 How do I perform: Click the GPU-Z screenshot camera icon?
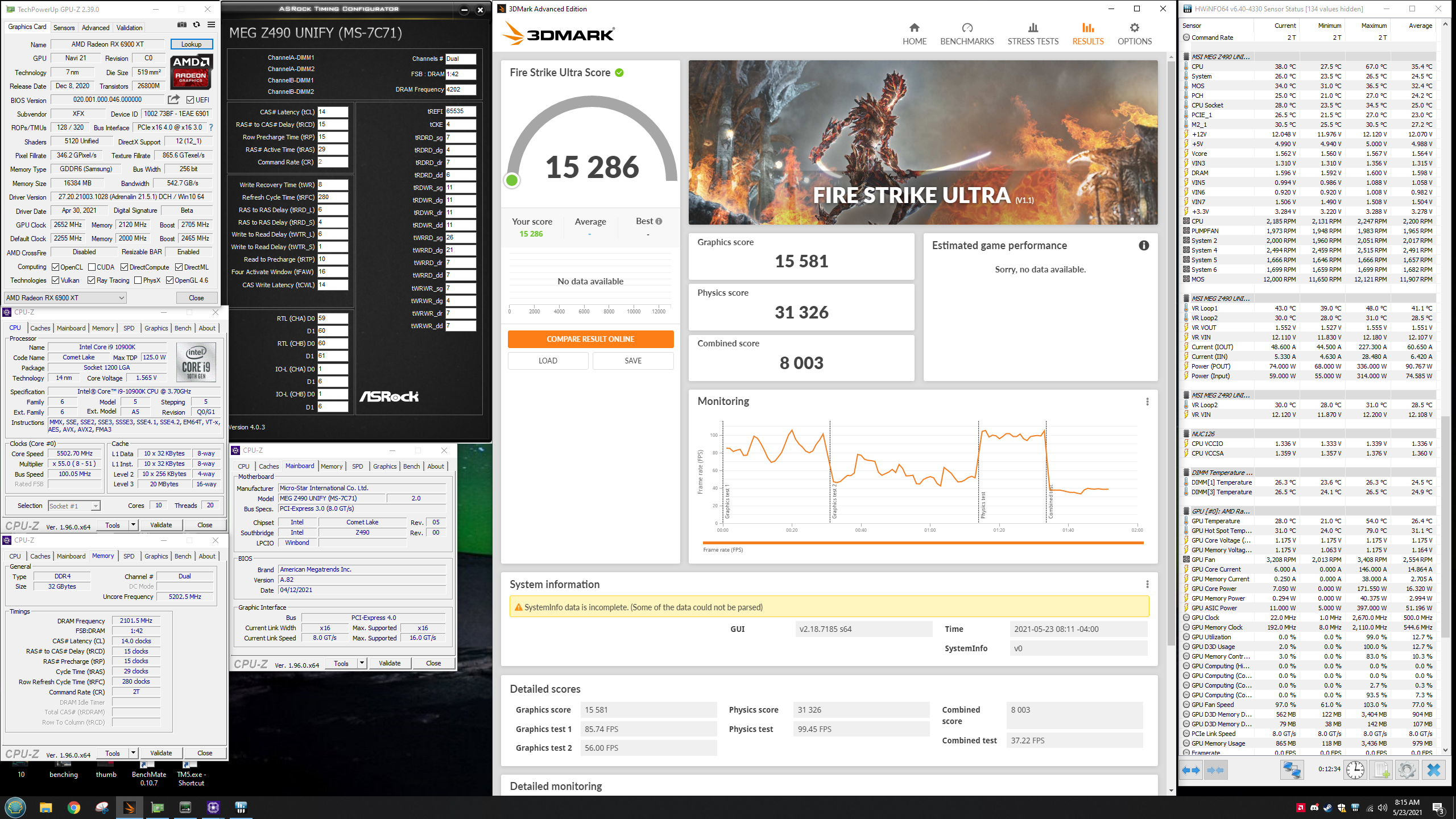point(182,25)
